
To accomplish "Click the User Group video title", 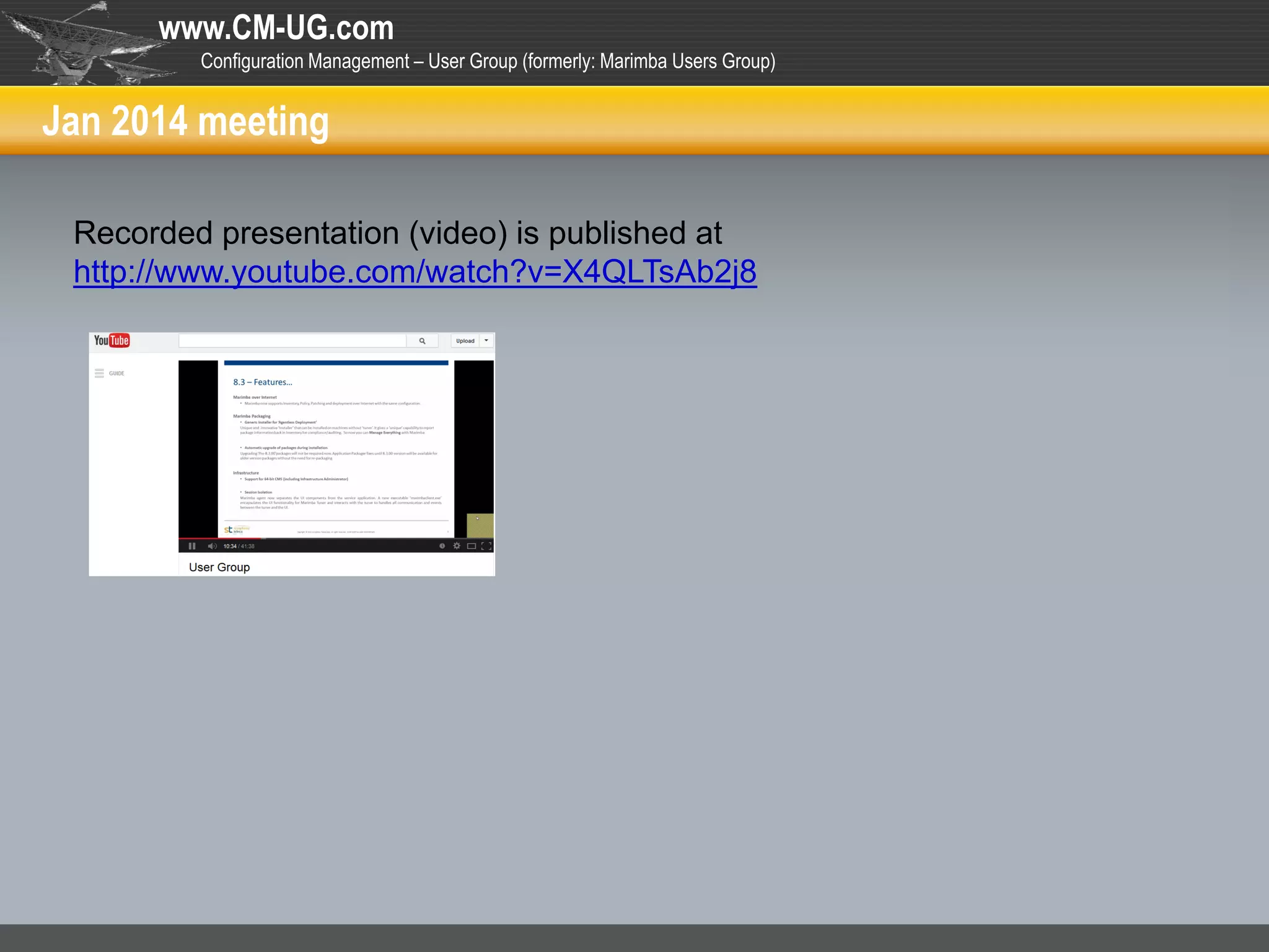I will pos(219,567).
